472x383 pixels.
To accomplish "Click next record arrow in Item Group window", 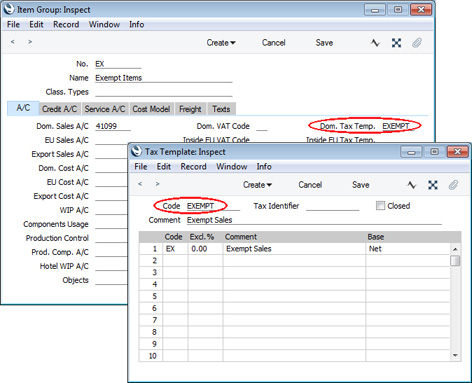I will tap(30, 42).
